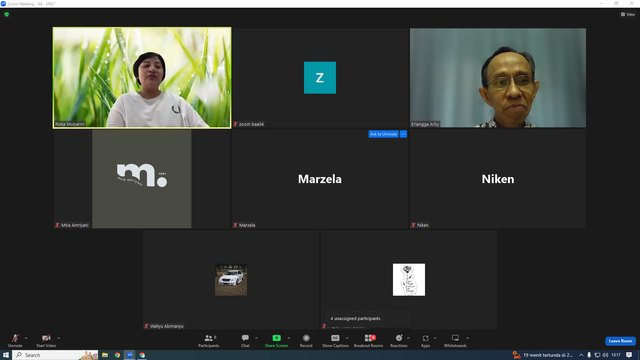Click the Niken participant tile
This screenshot has width=640, height=360.
pos(498,179)
